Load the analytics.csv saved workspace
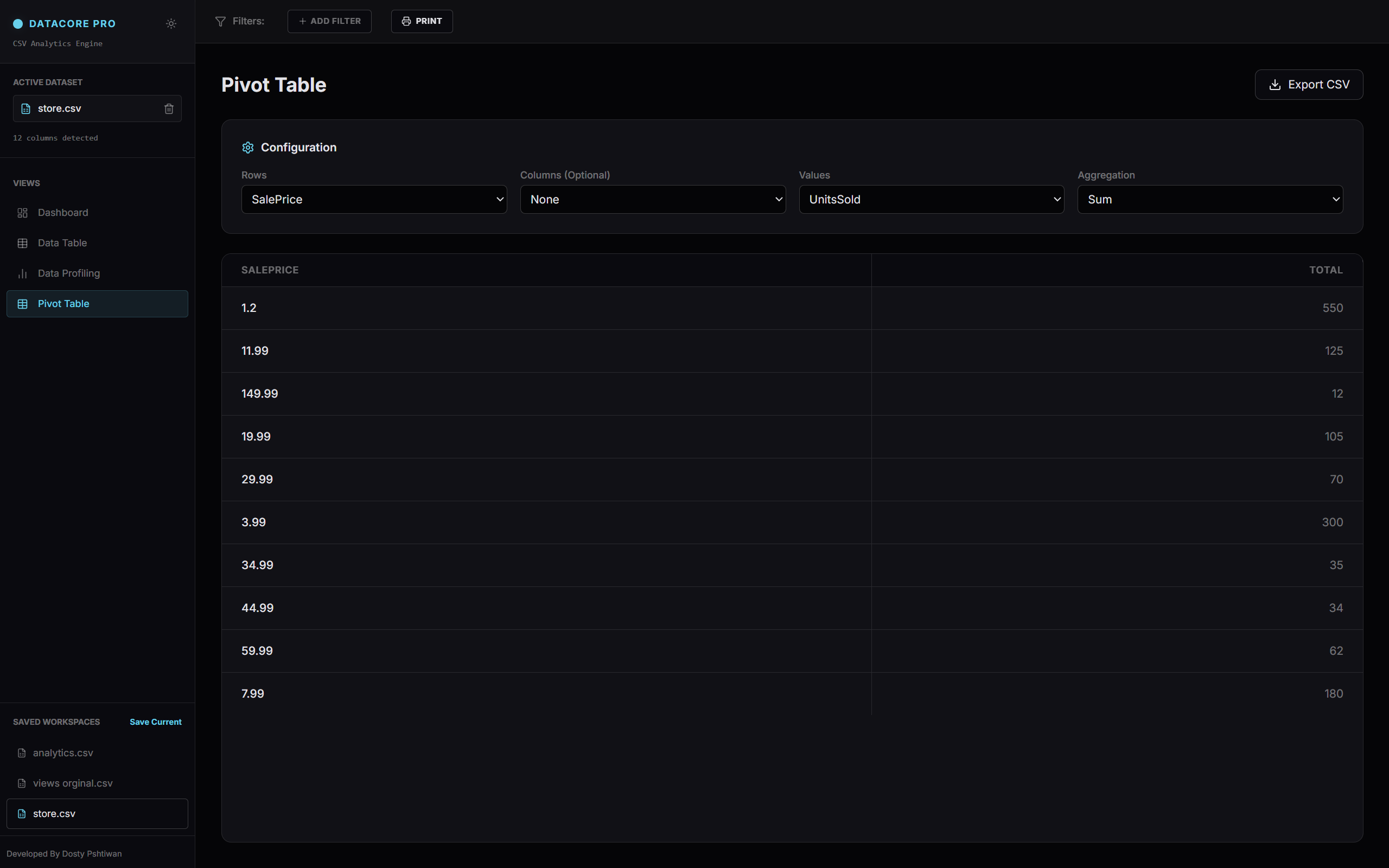This screenshot has width=1389, height=868. pyautogui.click(x=97, y=753)
